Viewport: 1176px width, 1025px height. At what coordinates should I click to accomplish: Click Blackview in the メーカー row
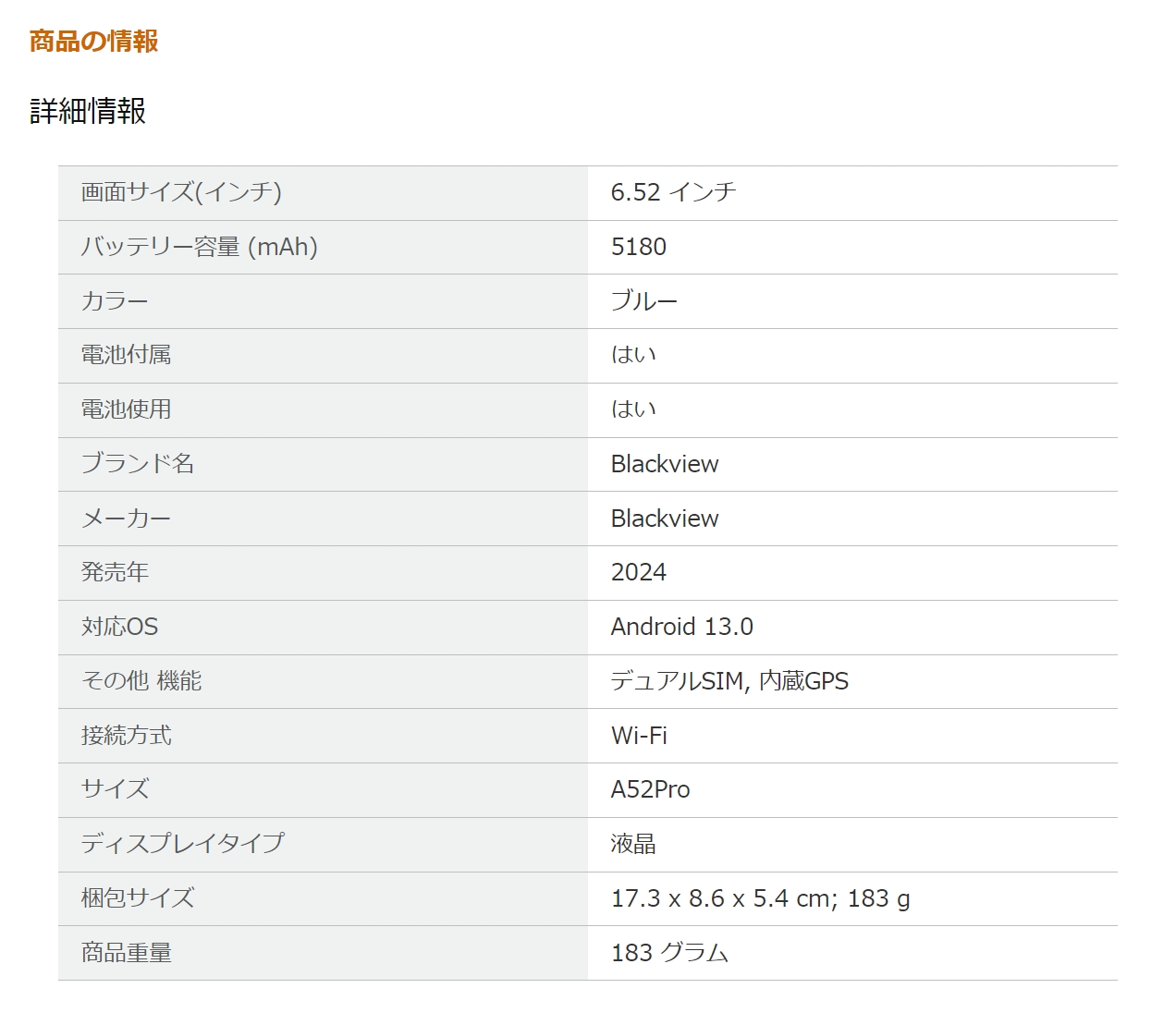[665, 519]
